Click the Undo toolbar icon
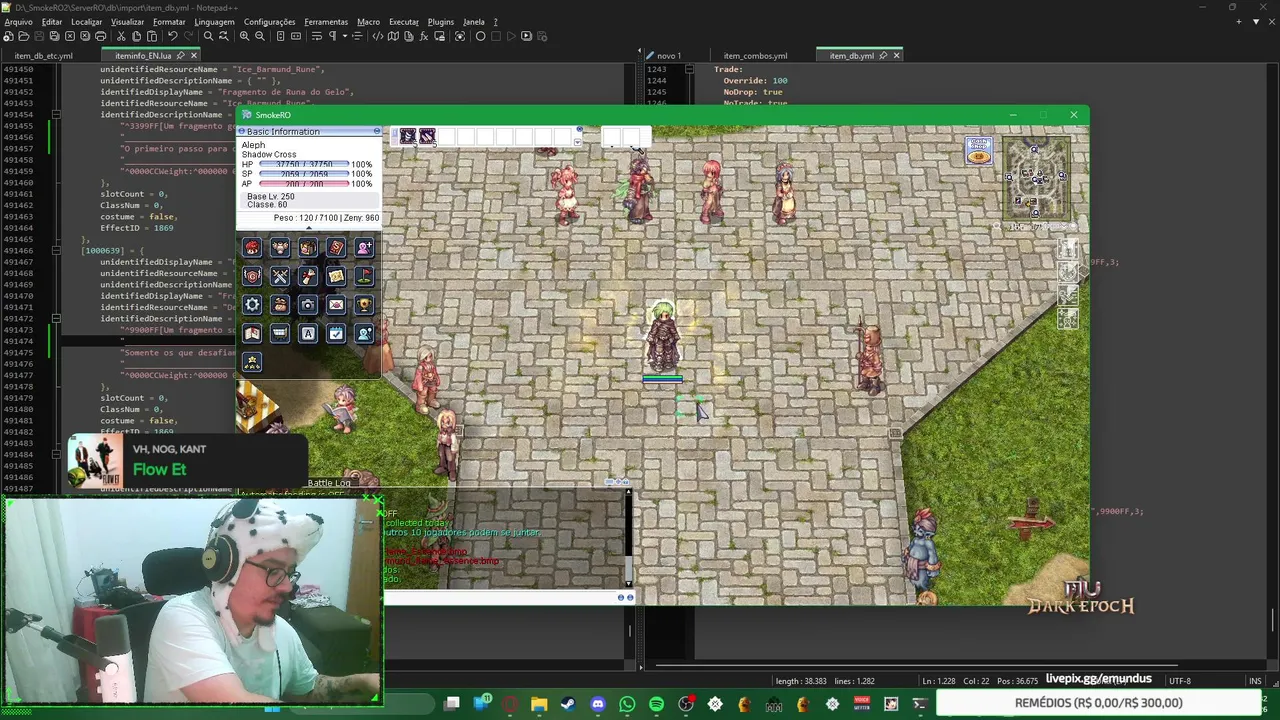This screenshot has height=720, width=1280. pyautogui.click(x=173, y=36)
